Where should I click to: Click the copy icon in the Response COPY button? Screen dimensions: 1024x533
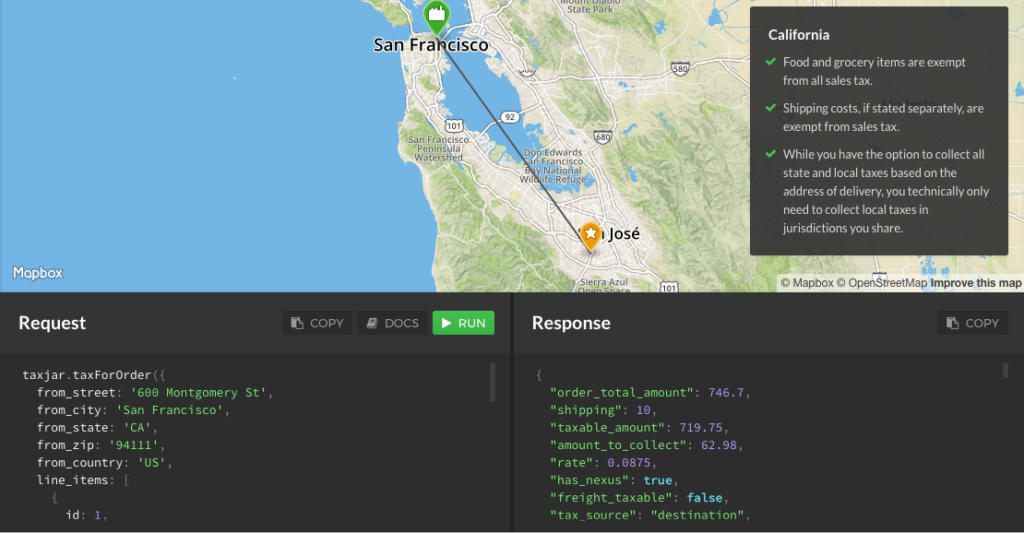952,323
